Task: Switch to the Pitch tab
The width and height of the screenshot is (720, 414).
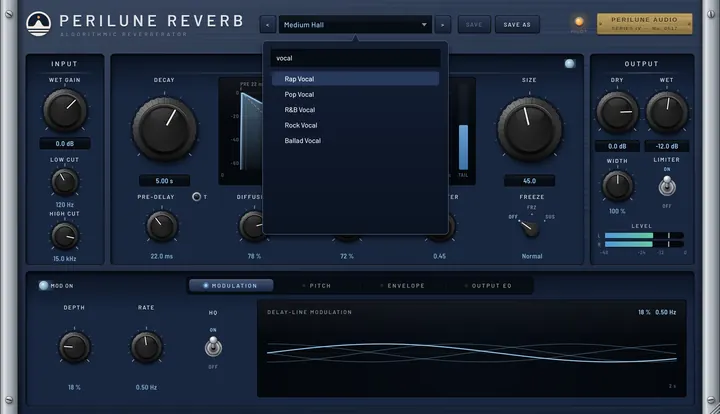Action: (317, 285)
